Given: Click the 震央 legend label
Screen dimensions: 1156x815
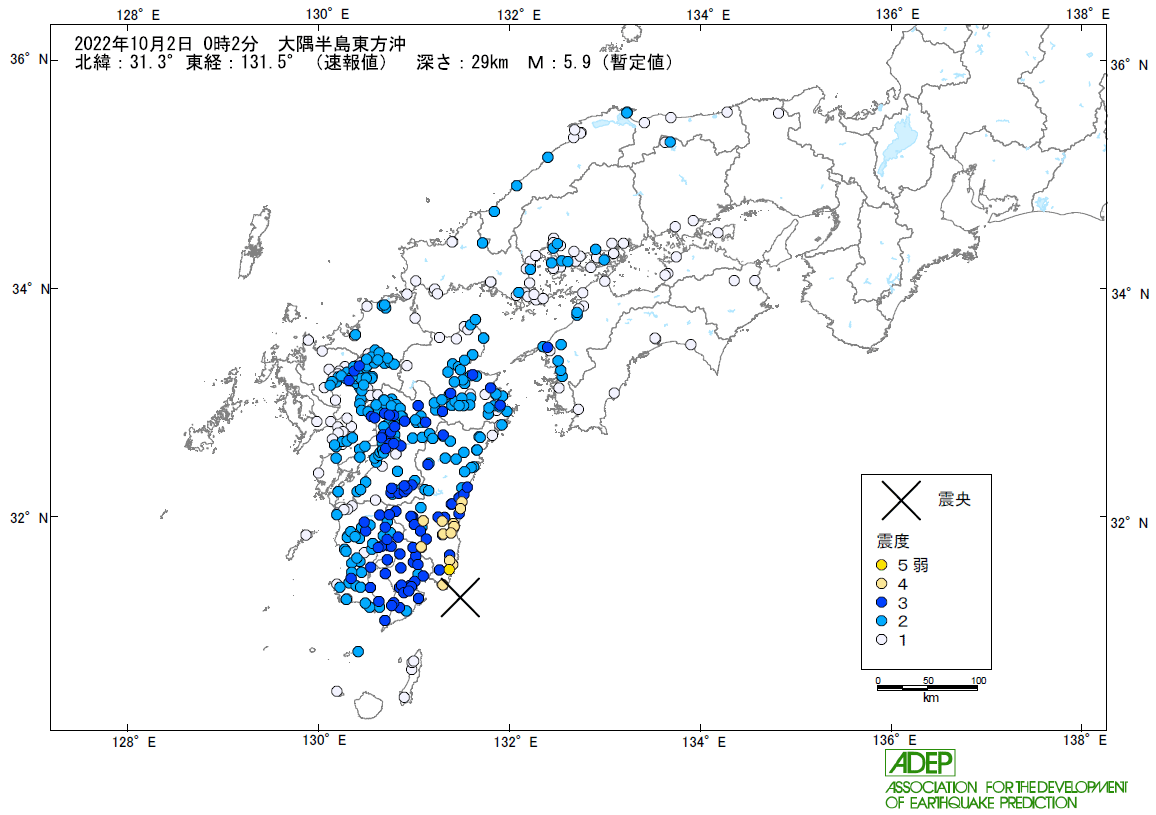Looking at the screenshot, I should pos(954,499).
